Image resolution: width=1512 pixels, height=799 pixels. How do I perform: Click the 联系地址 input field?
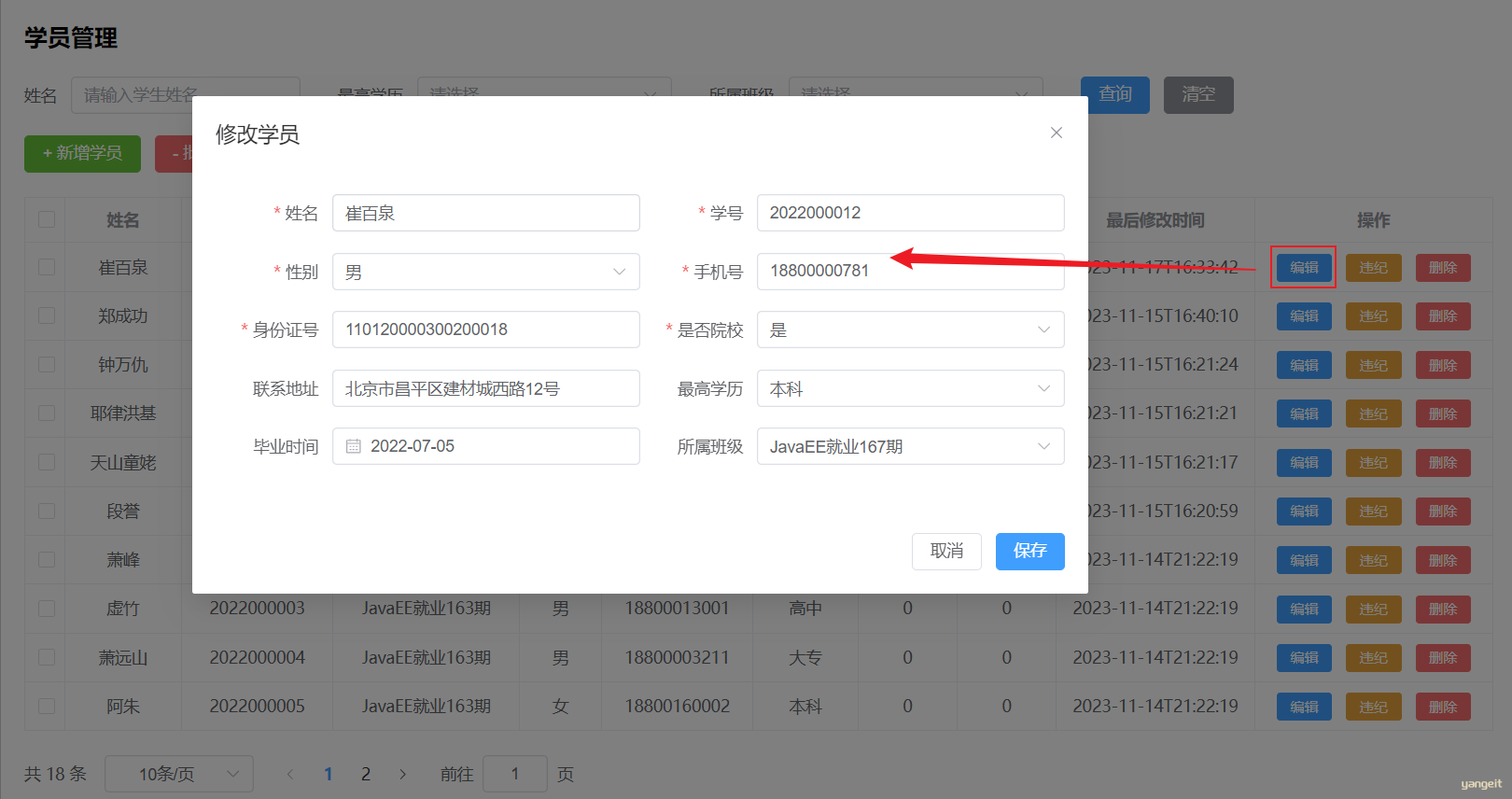pyautogui.click(x=486, y=388)
